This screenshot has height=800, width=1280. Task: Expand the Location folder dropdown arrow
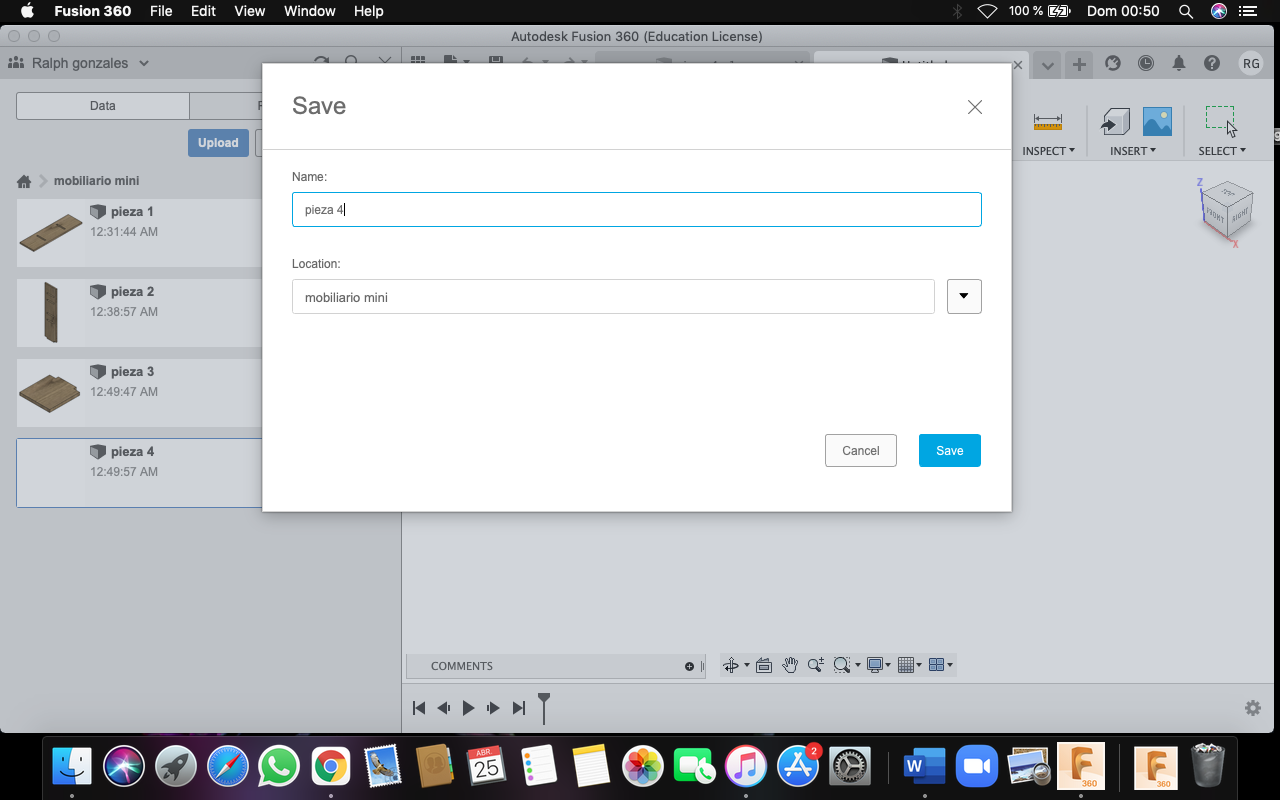964,296
